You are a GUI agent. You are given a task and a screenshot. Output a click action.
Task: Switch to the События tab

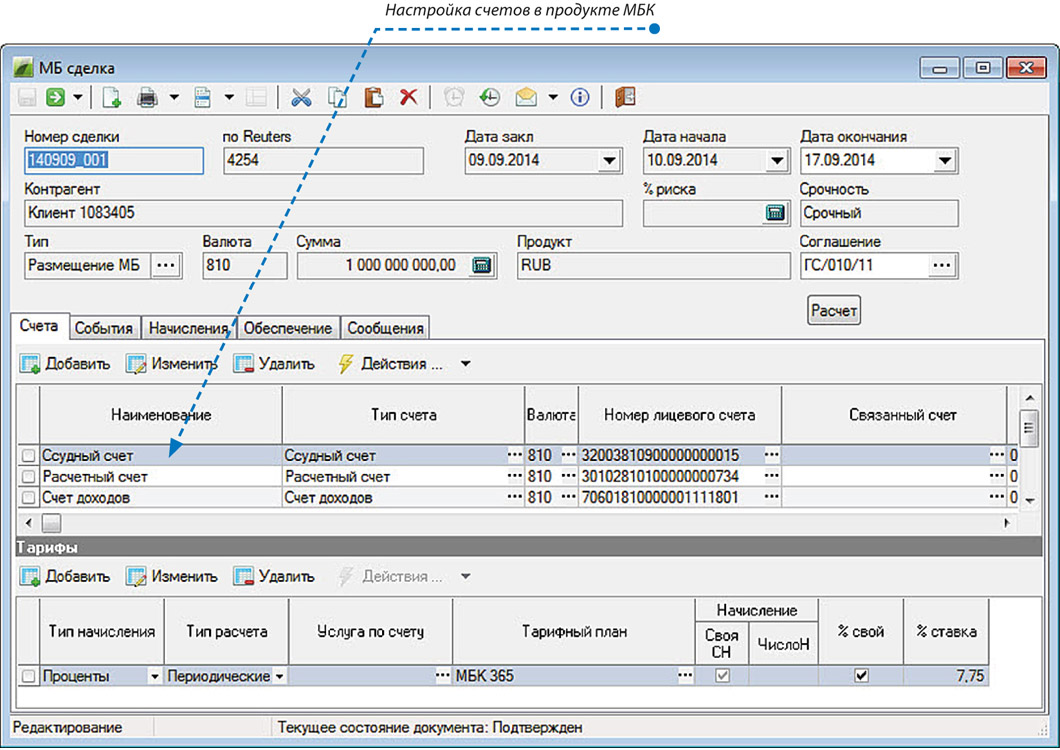tap(105, 328)
